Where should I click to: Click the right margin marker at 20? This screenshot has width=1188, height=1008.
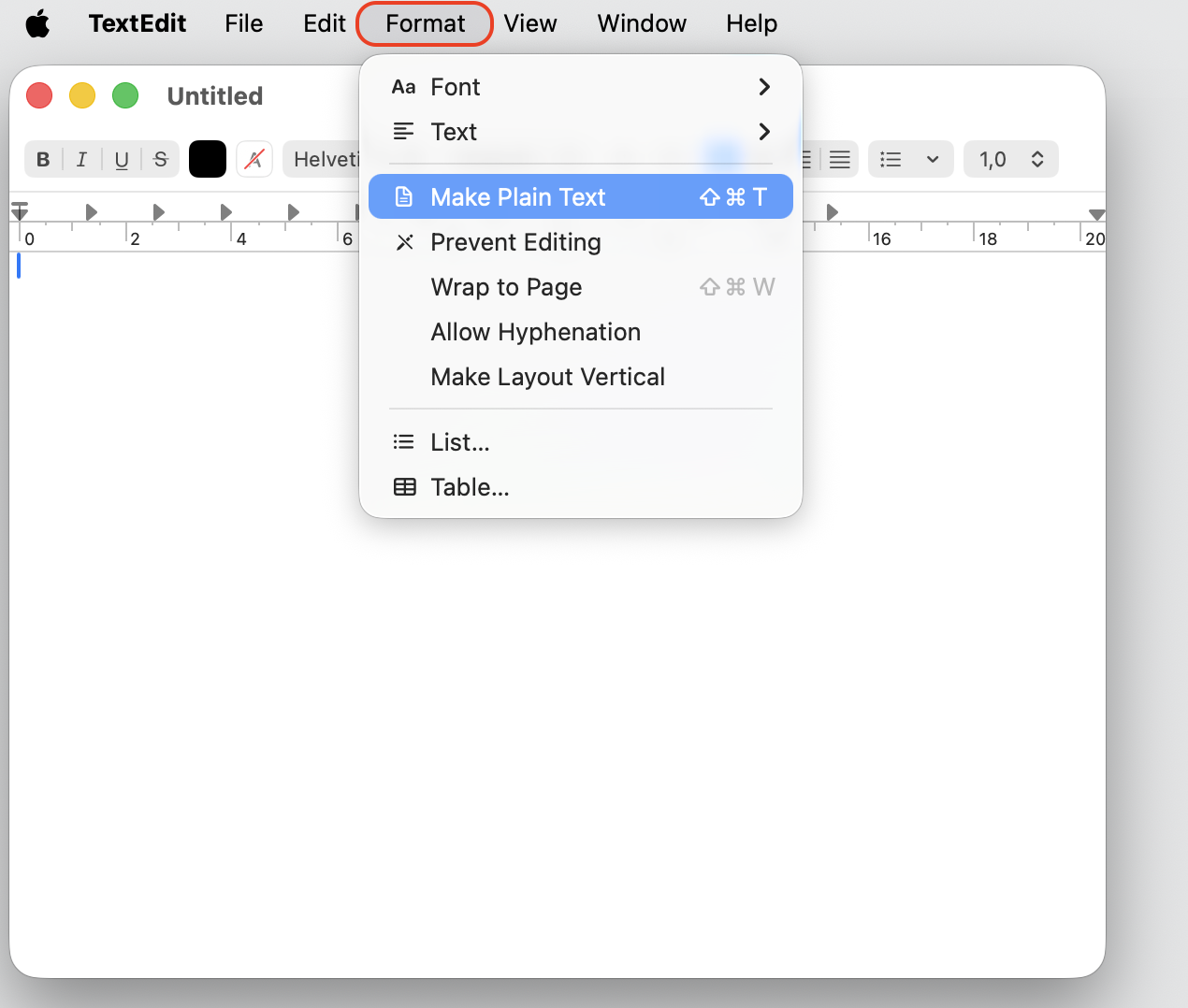(x=1097, y=215)
